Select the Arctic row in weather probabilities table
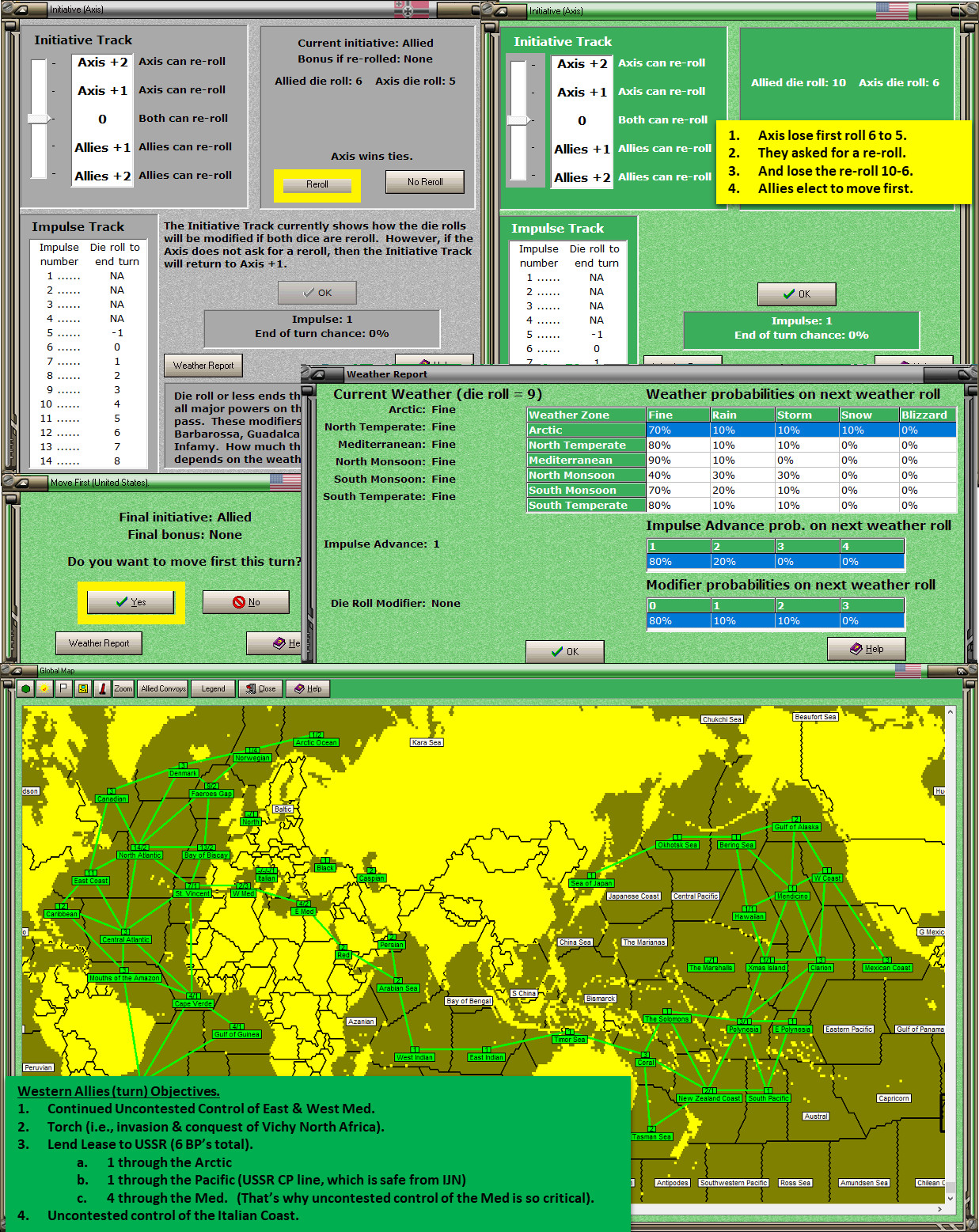Image resolution: width=979 pixels, height=1232 pixels. (742, 430)
